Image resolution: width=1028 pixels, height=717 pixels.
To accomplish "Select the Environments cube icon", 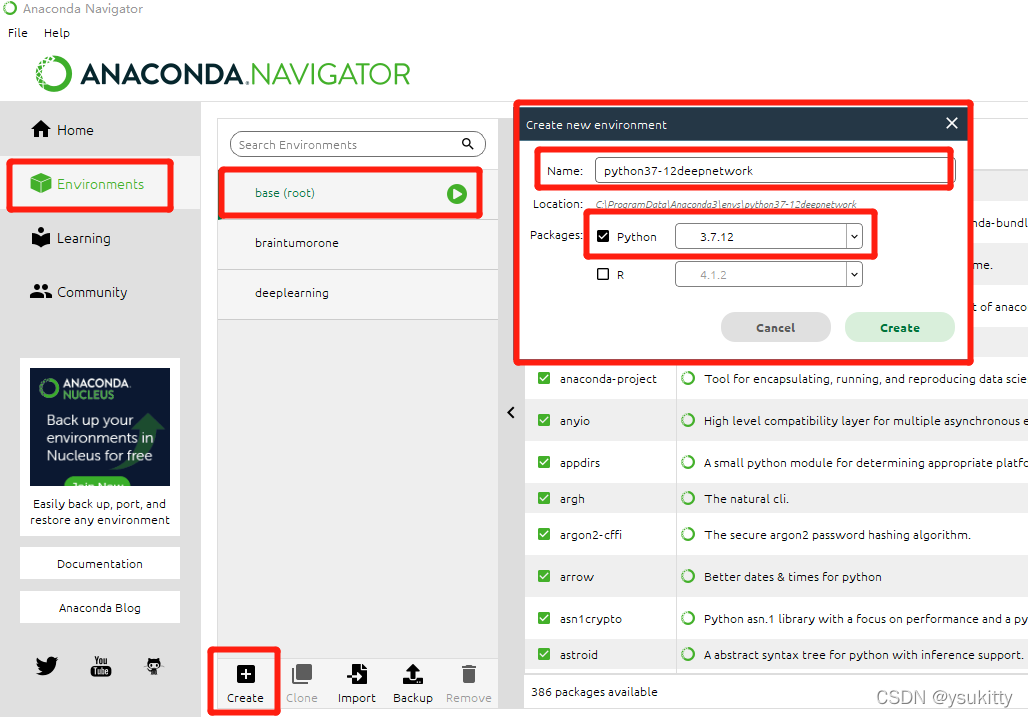I will (x=41, y=184).
